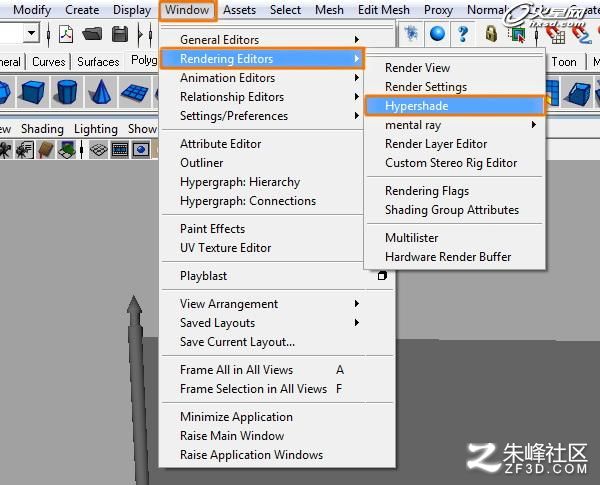Expand the View Arrangement submenu
600x485 pixels.
tap(357, 304)
